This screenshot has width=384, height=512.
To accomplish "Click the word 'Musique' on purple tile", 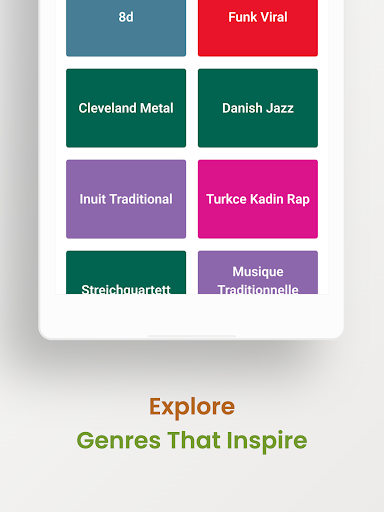I will (x=258, y=272).
